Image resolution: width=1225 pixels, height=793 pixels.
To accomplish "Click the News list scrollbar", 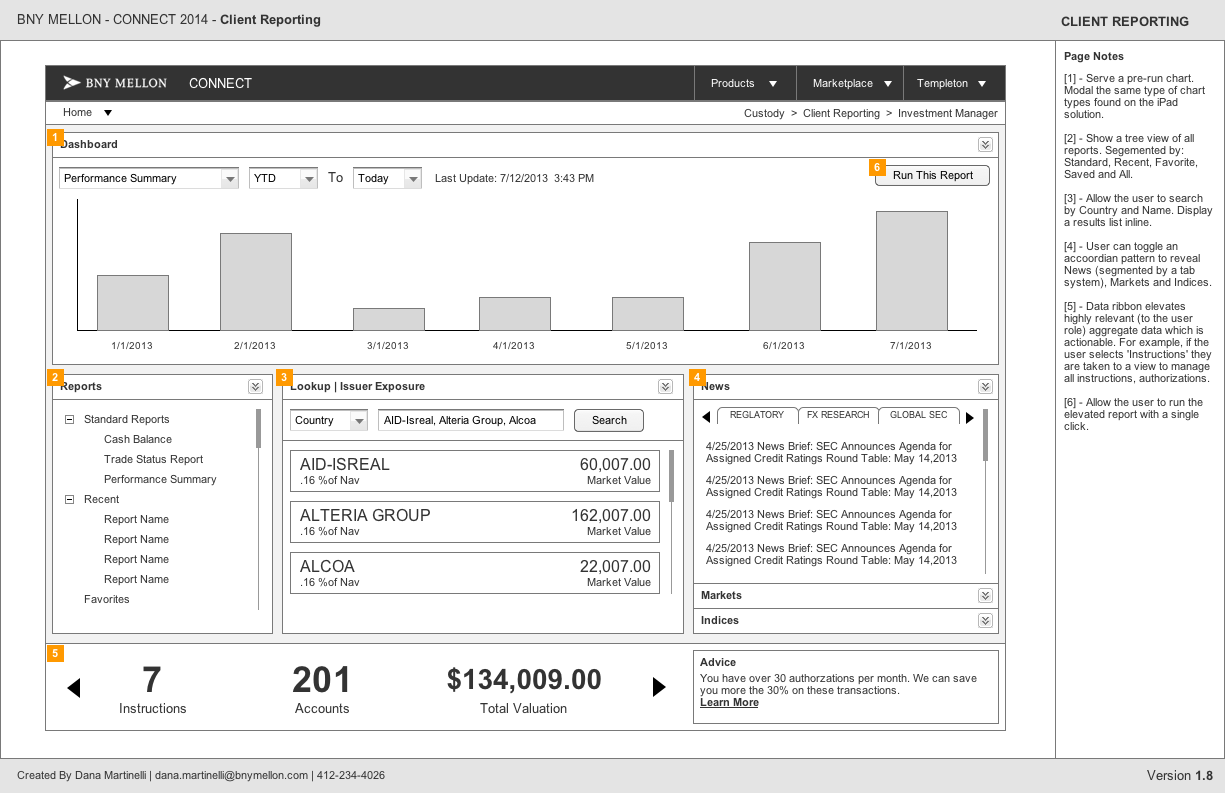I will tap(985, 435).
